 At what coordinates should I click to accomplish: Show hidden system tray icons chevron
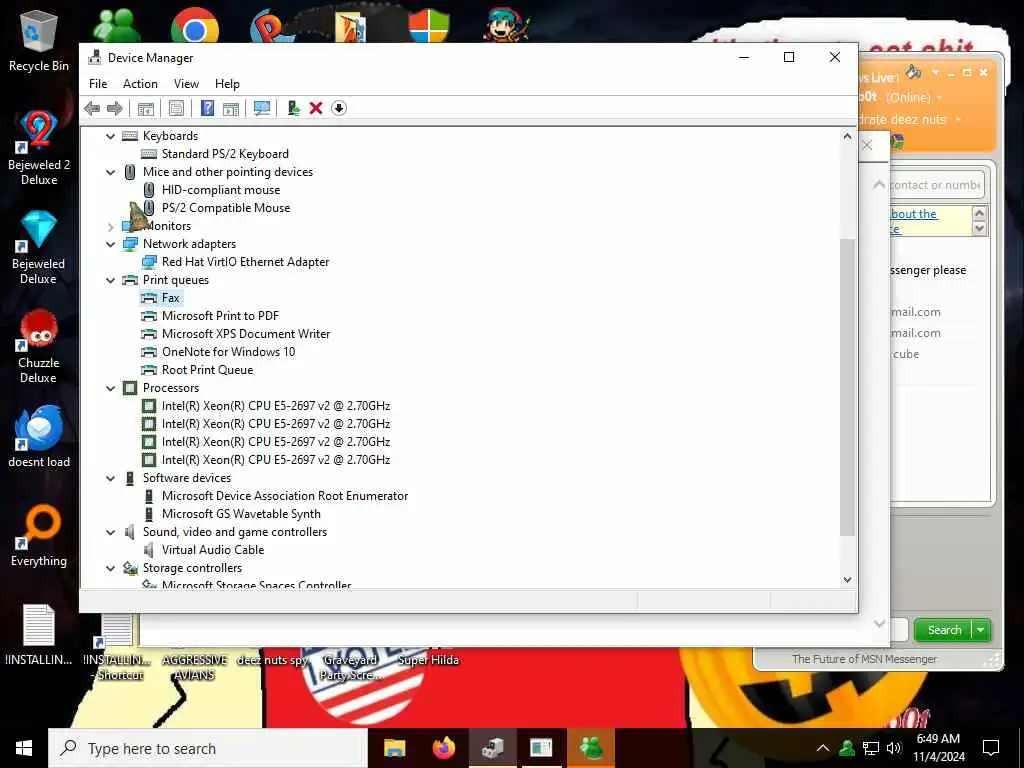(823, 748)
